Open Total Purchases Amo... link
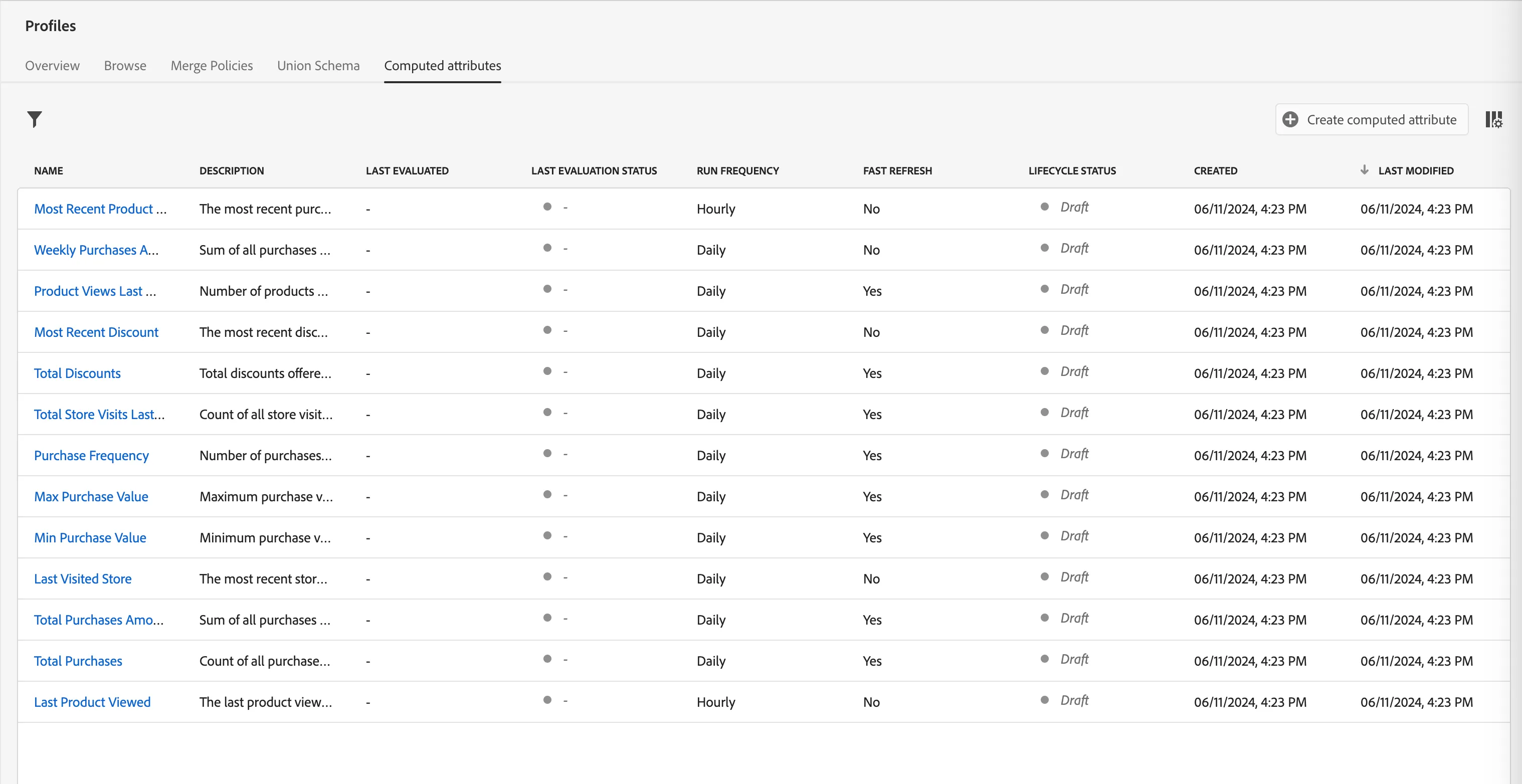This screenshot has height=784, width=1522. click(99, 620)
